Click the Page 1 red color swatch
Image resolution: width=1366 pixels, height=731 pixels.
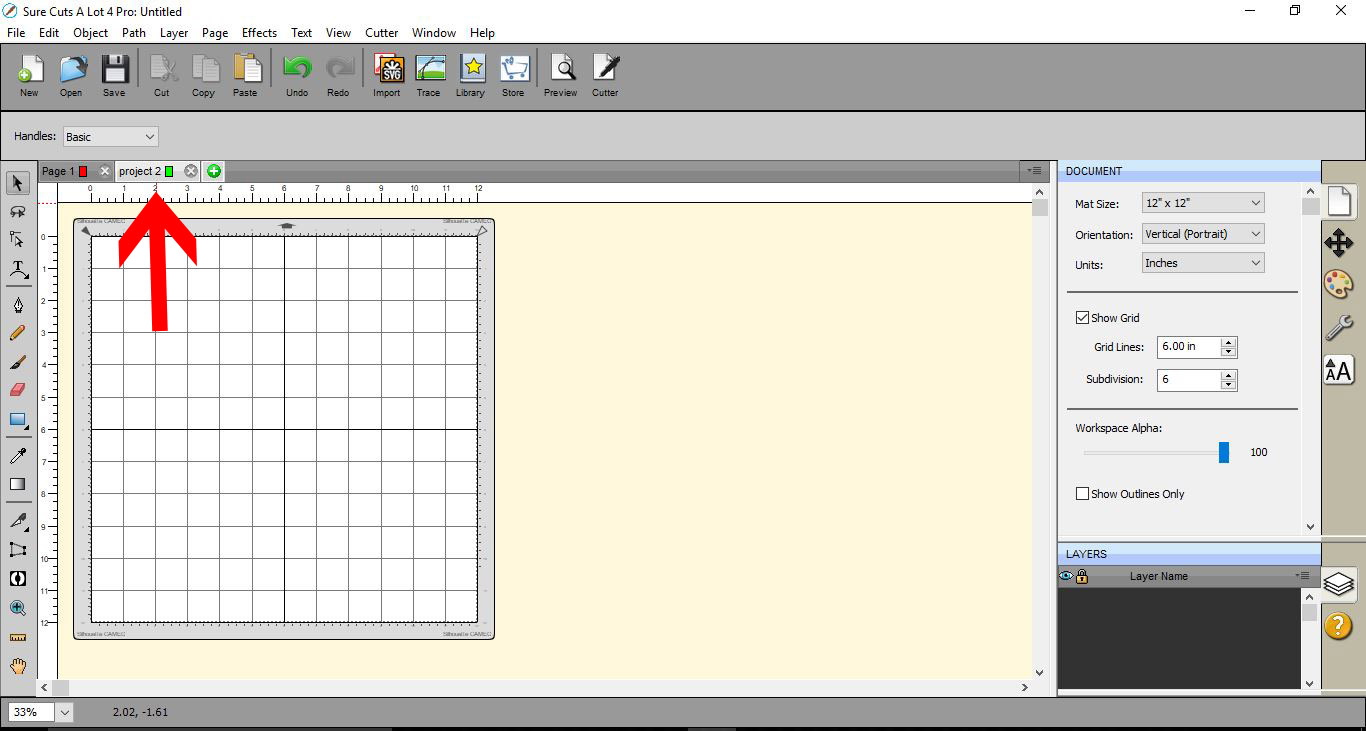[x=83, y=171]
